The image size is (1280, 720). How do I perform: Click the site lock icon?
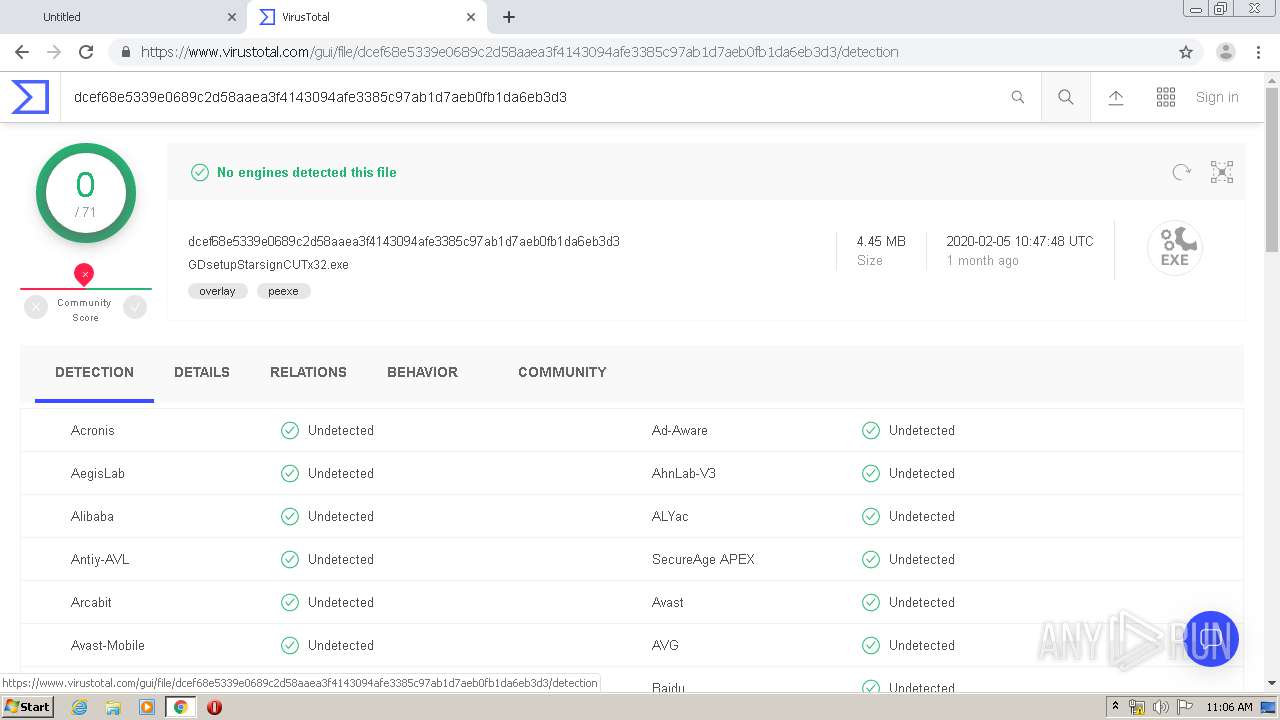click(x=126, y=52)
